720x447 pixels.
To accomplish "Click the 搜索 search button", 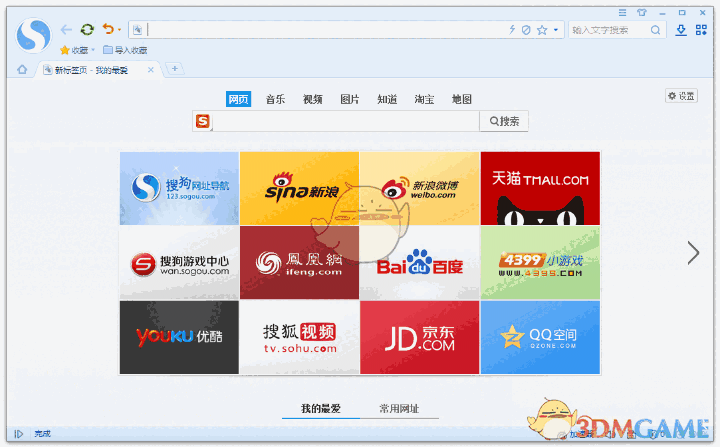I will click(504, 121).
